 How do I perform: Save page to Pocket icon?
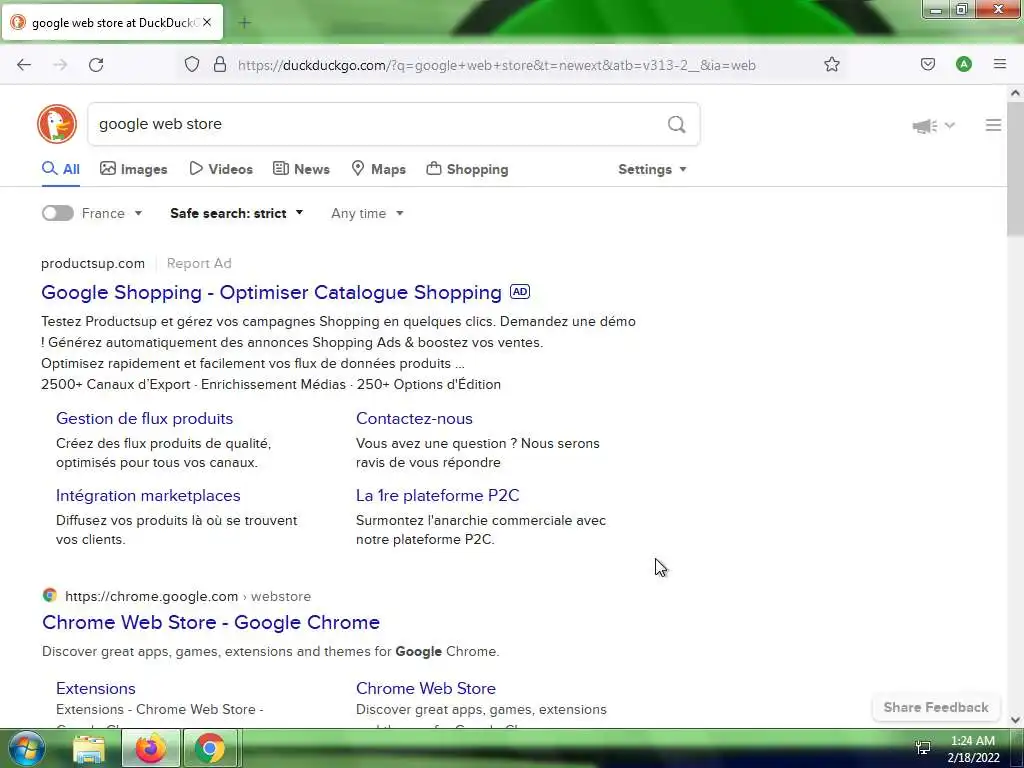click(x=927, y=64)
